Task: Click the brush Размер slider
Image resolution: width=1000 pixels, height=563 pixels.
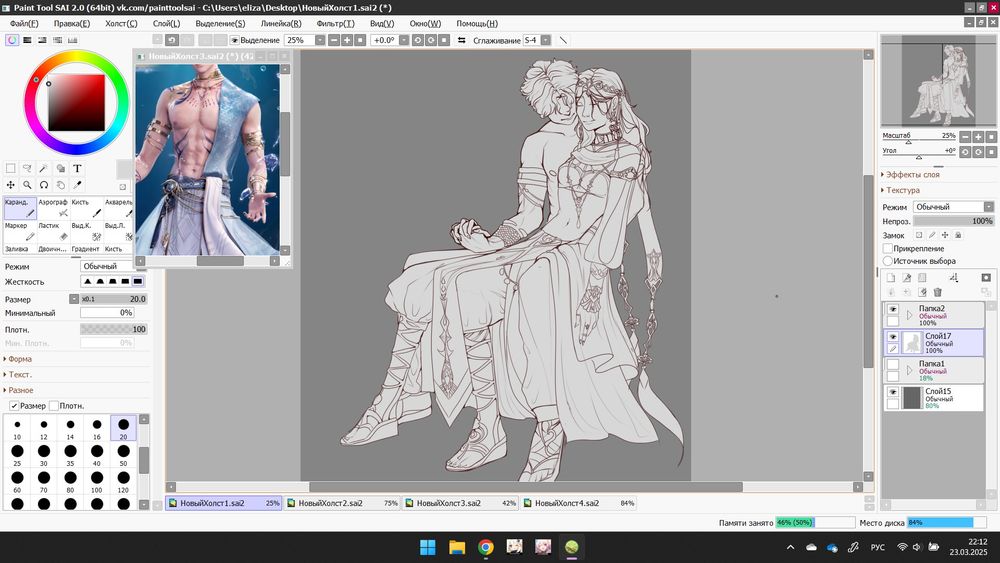Action: tap(114, 298)
